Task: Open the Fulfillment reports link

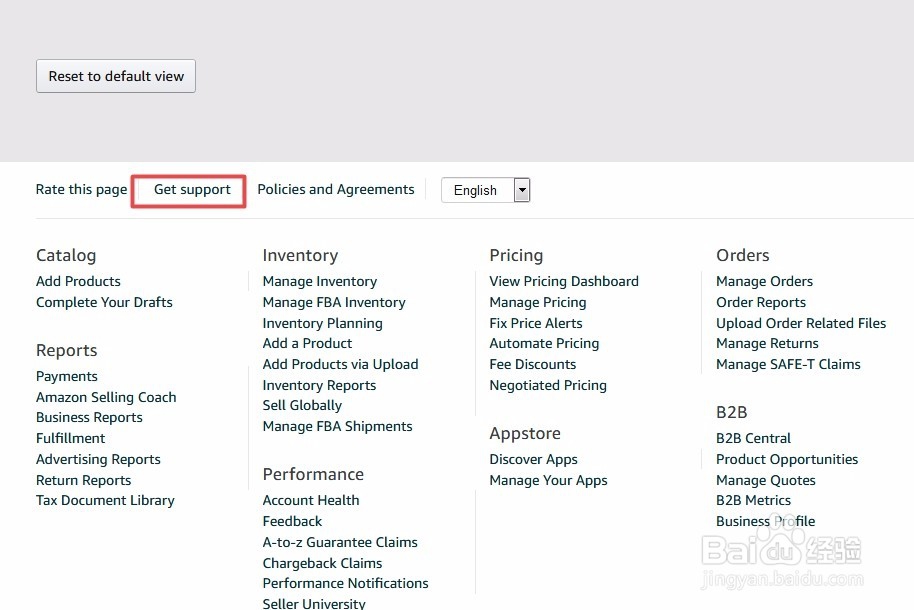Action: [x=71, y=438]
